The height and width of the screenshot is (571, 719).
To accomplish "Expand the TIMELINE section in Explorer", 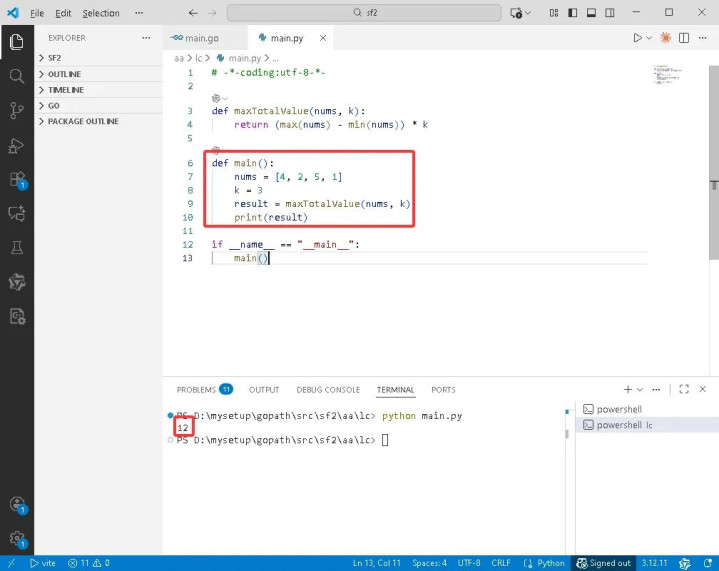I will (66, 90).
